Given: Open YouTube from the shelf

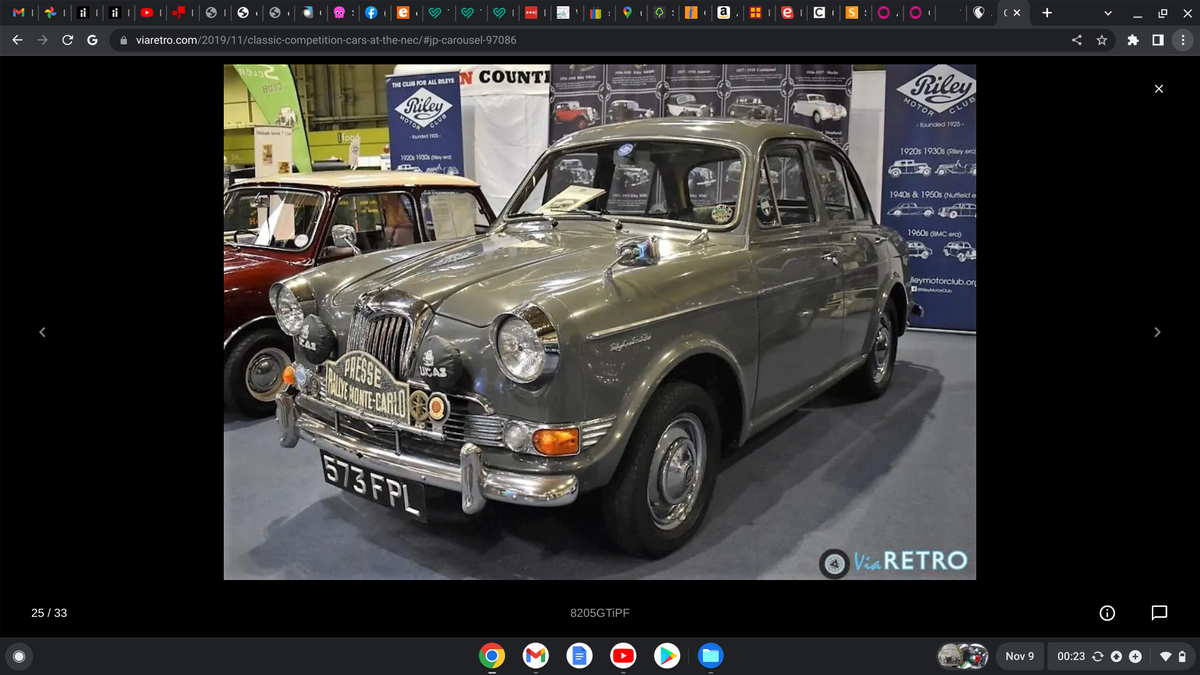Looking at the screenshot, I should click(623, 656).
